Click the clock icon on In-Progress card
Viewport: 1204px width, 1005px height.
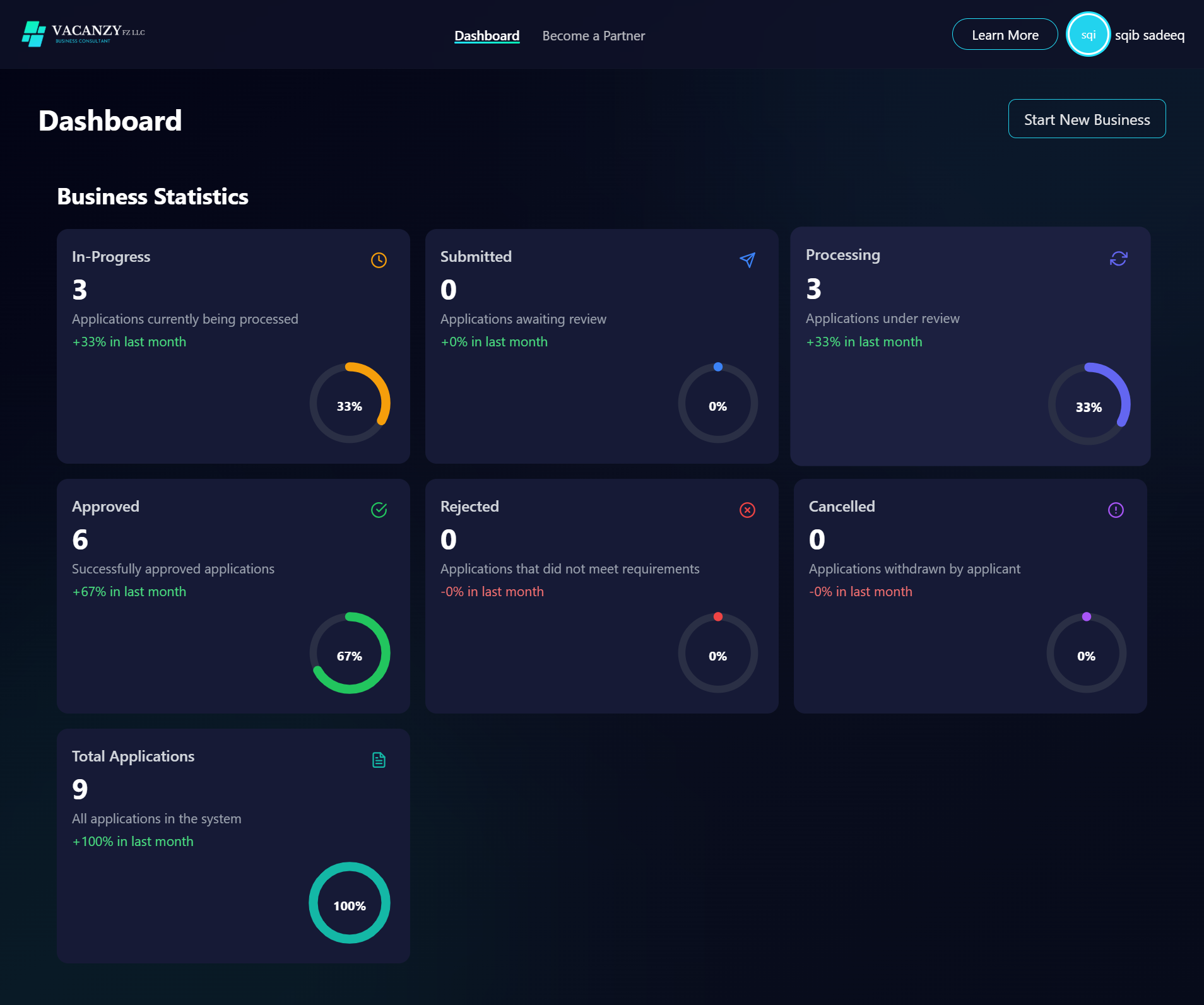pyautogui.click(x=379, y=260)
